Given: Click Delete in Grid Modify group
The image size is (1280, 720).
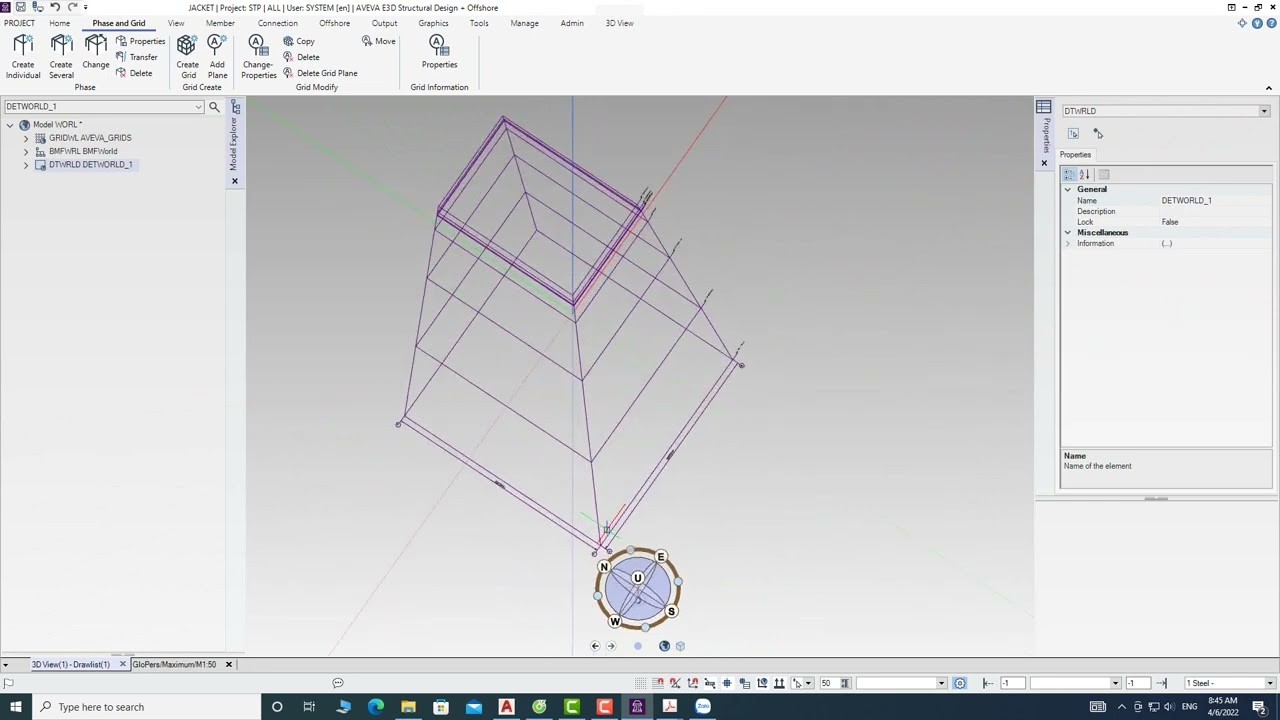Looking at the screenshot, I should click(301, 57).
